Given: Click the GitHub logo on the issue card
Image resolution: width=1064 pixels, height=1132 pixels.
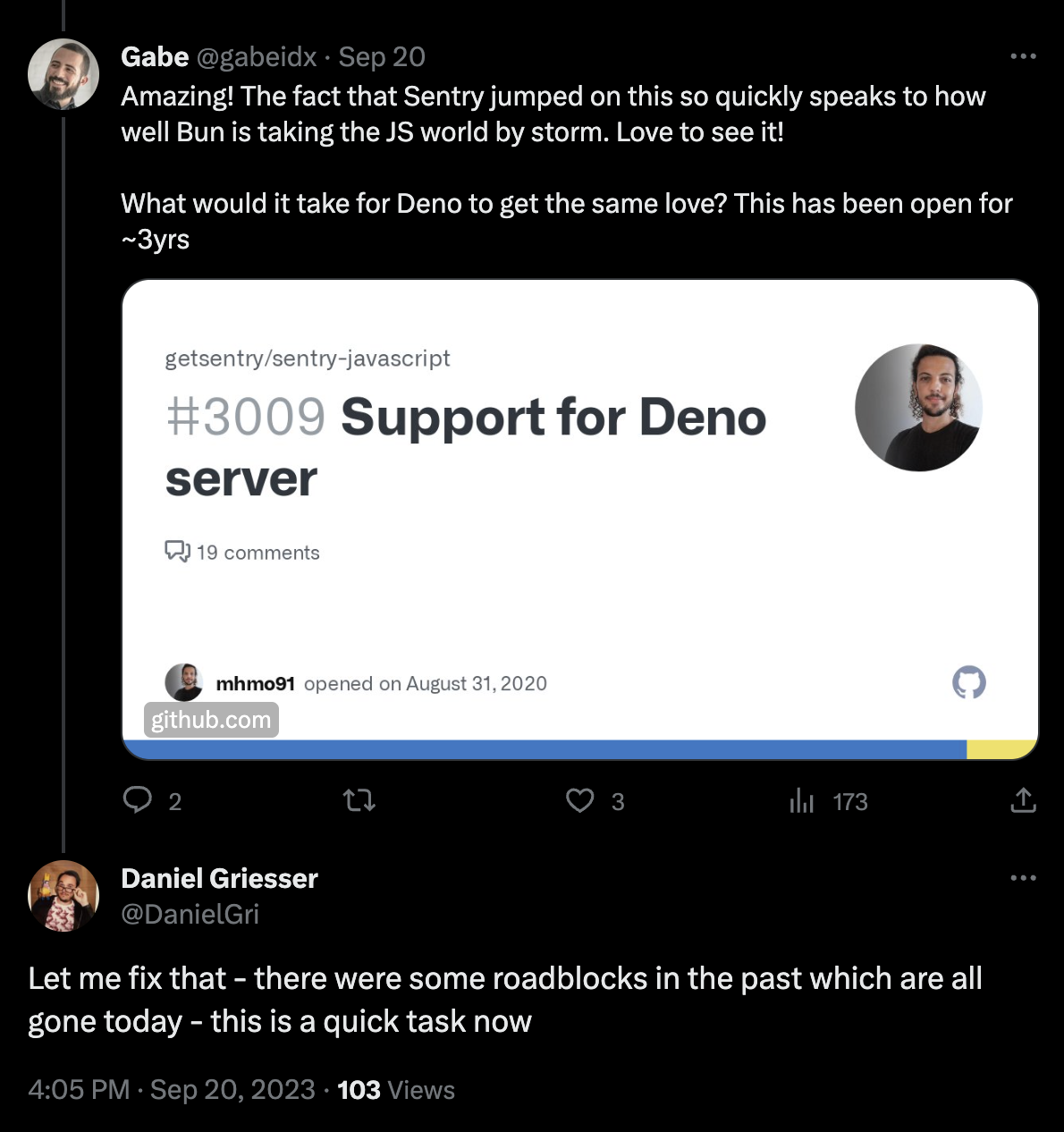Looking at the screenshot, I should click(968, 682).
